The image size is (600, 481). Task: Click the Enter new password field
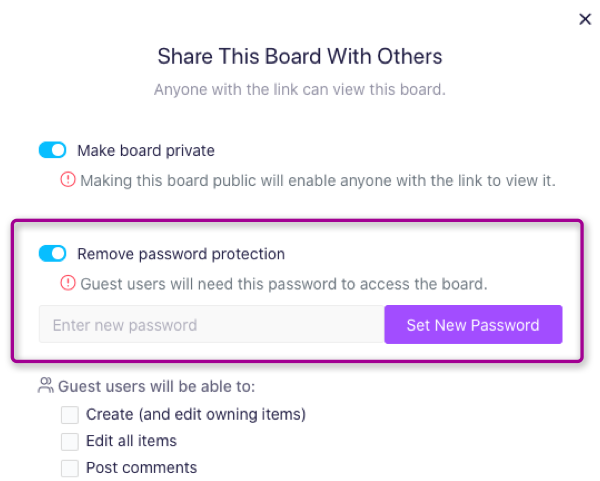tap(212, 324)
